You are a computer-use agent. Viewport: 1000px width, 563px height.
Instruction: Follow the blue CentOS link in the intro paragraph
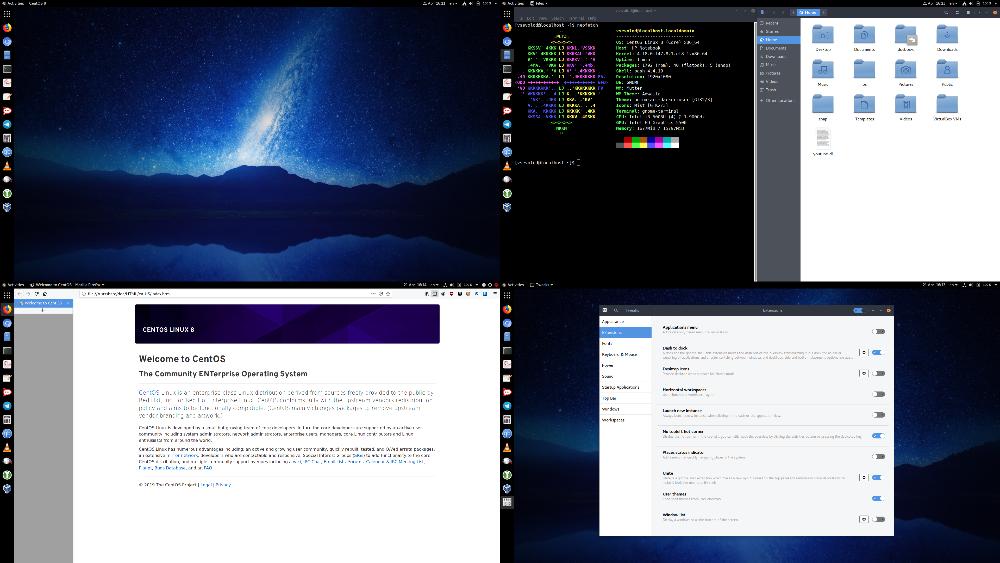pyautogui.click(x=149, y=393)
